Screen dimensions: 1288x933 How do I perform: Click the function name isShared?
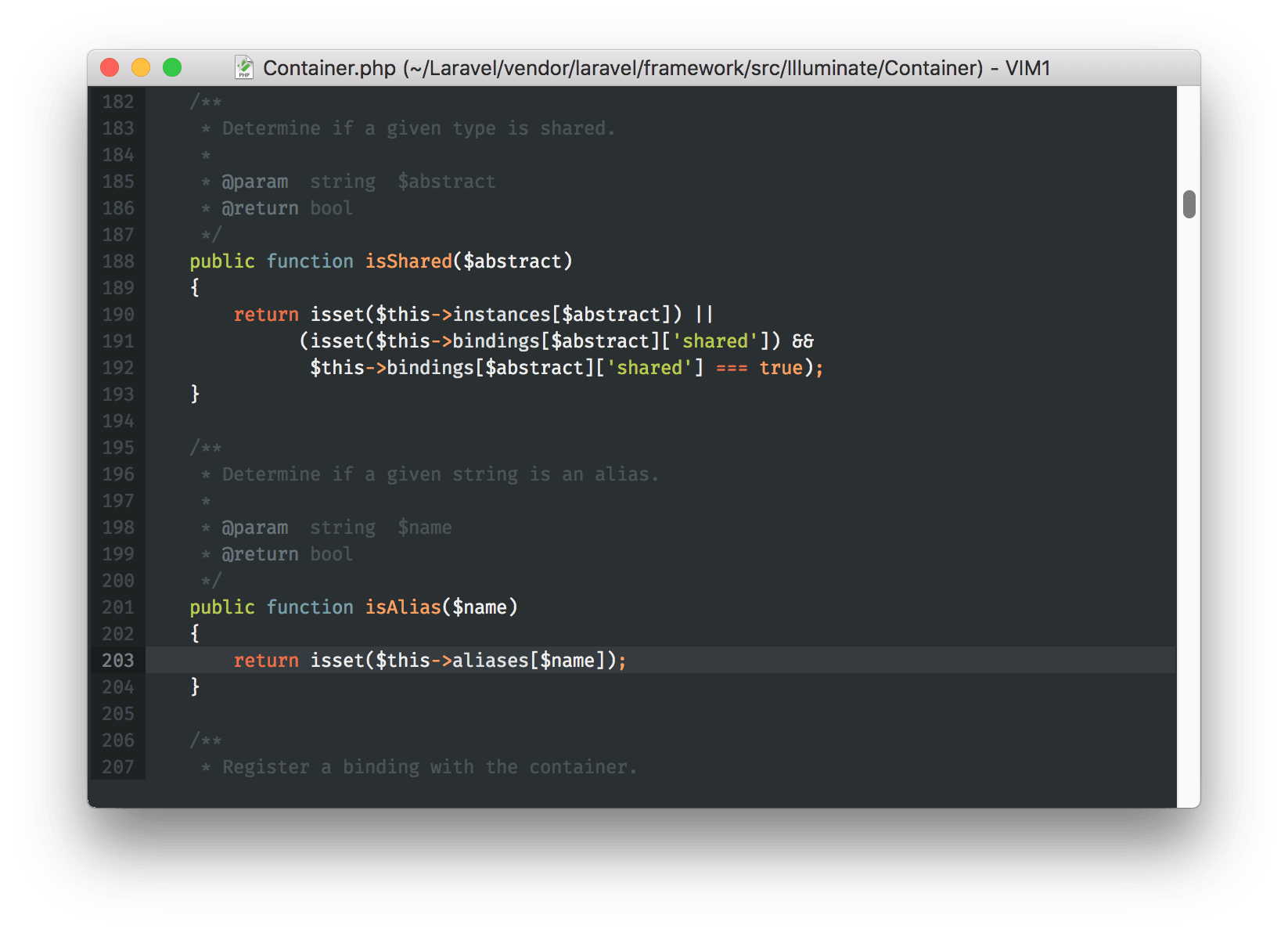coord(408,261)
